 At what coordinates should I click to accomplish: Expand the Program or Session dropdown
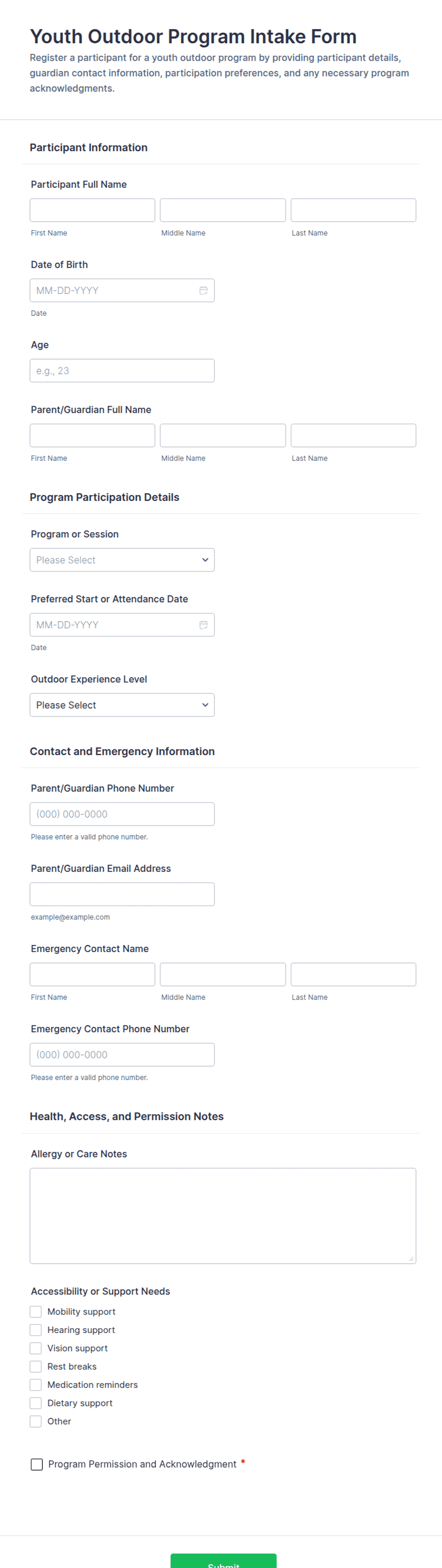click(122, 560)
